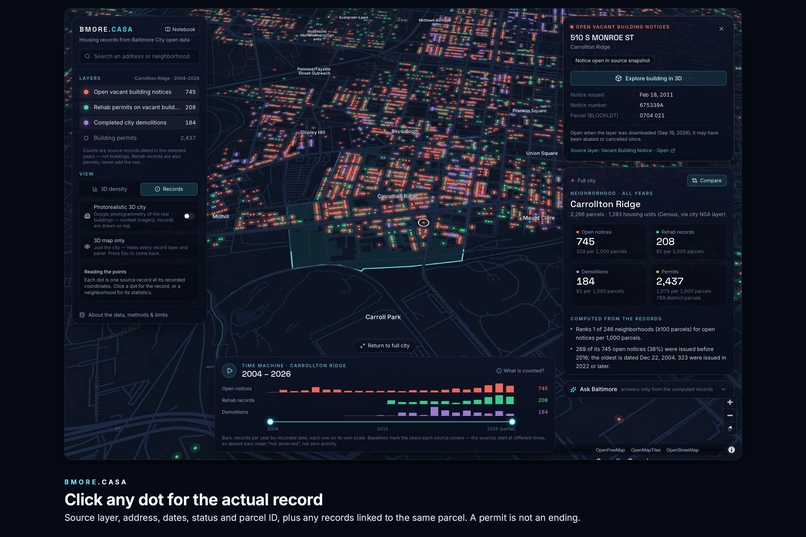Click the tallest purple Demolitions bar
This screenshot has height=537, width=806.
[434, 411]
